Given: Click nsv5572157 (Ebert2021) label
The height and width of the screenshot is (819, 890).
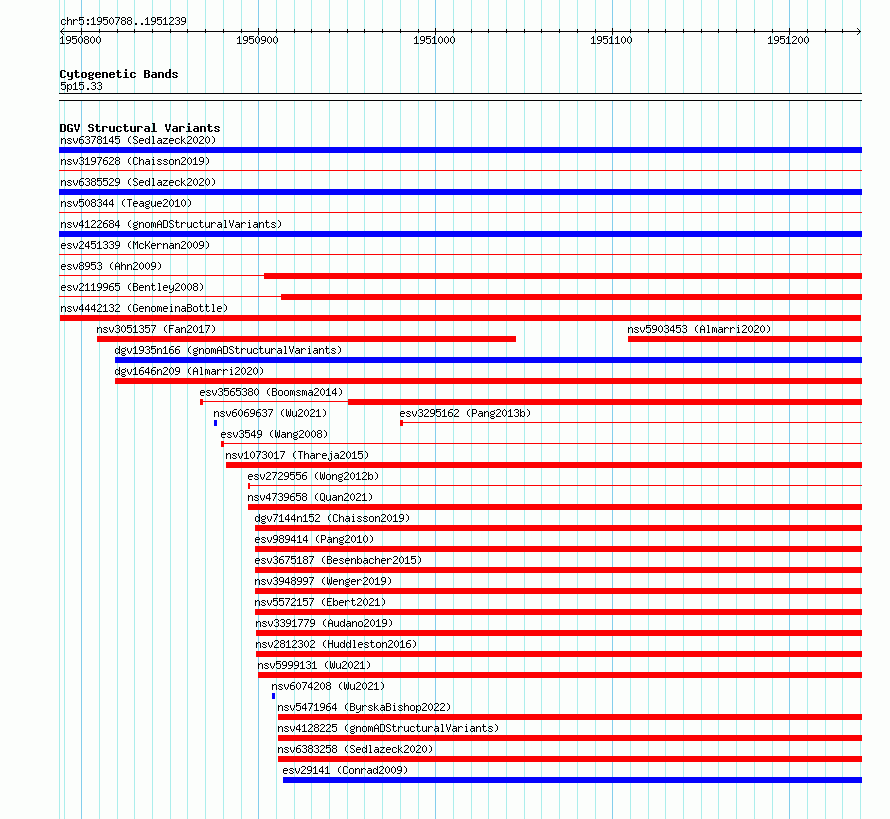Looking at the screenshot, I should pyautogui.click(x=320, y=602).
